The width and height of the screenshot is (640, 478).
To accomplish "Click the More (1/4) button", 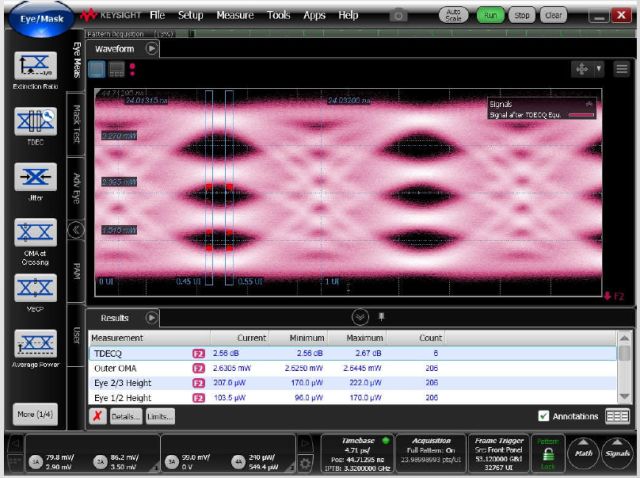I will [x=34, y=414].
